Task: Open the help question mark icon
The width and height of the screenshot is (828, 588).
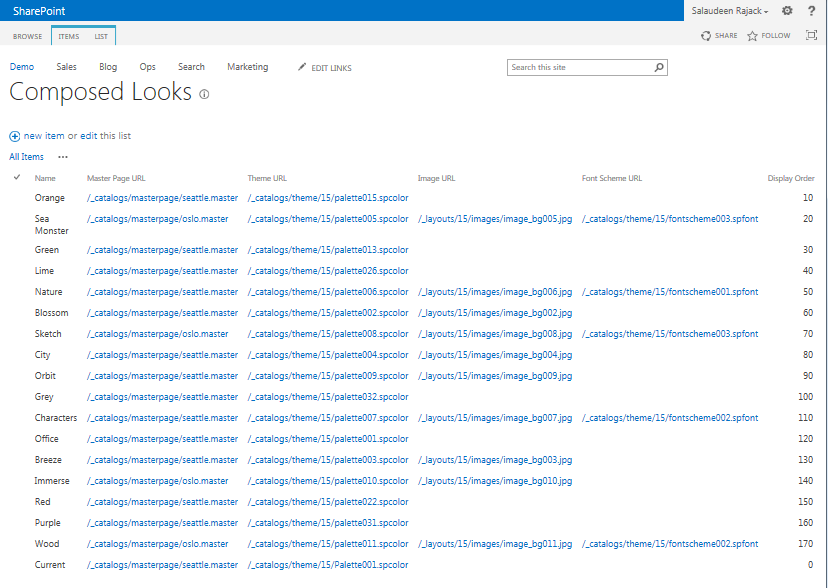Action: (x=812, y=11)
